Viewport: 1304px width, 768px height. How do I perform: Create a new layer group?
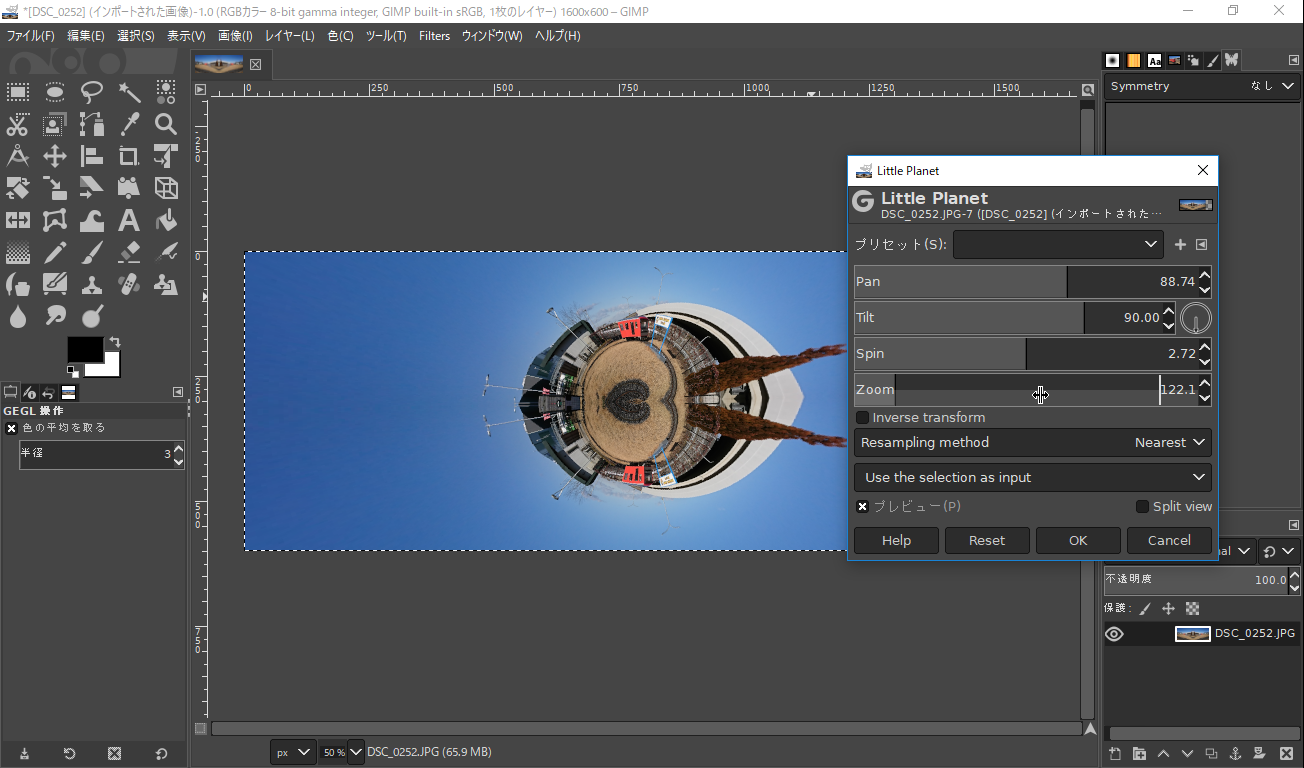(1139, 753)
